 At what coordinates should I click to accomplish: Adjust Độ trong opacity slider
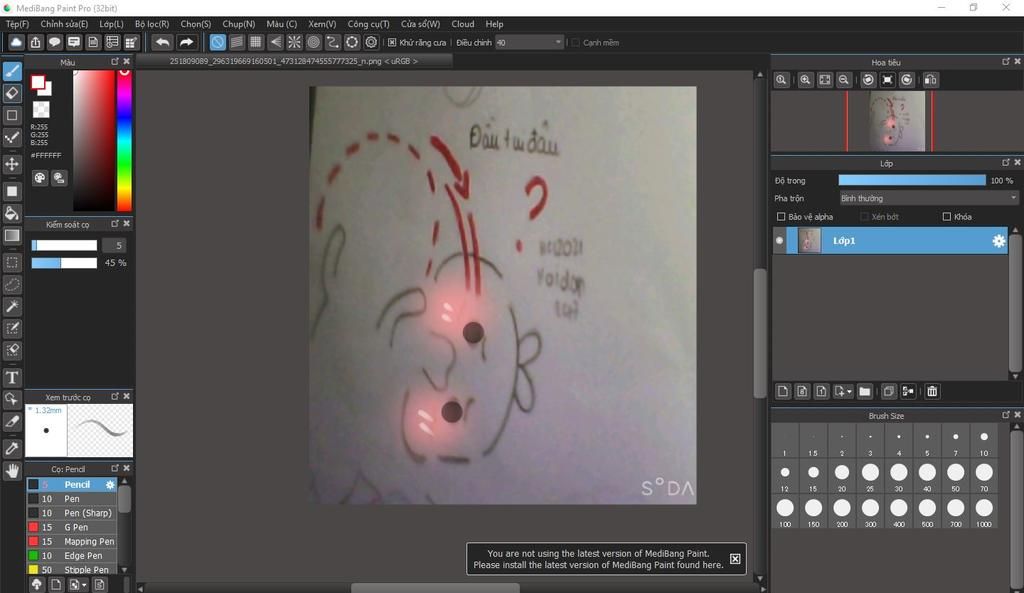(912, 180)
